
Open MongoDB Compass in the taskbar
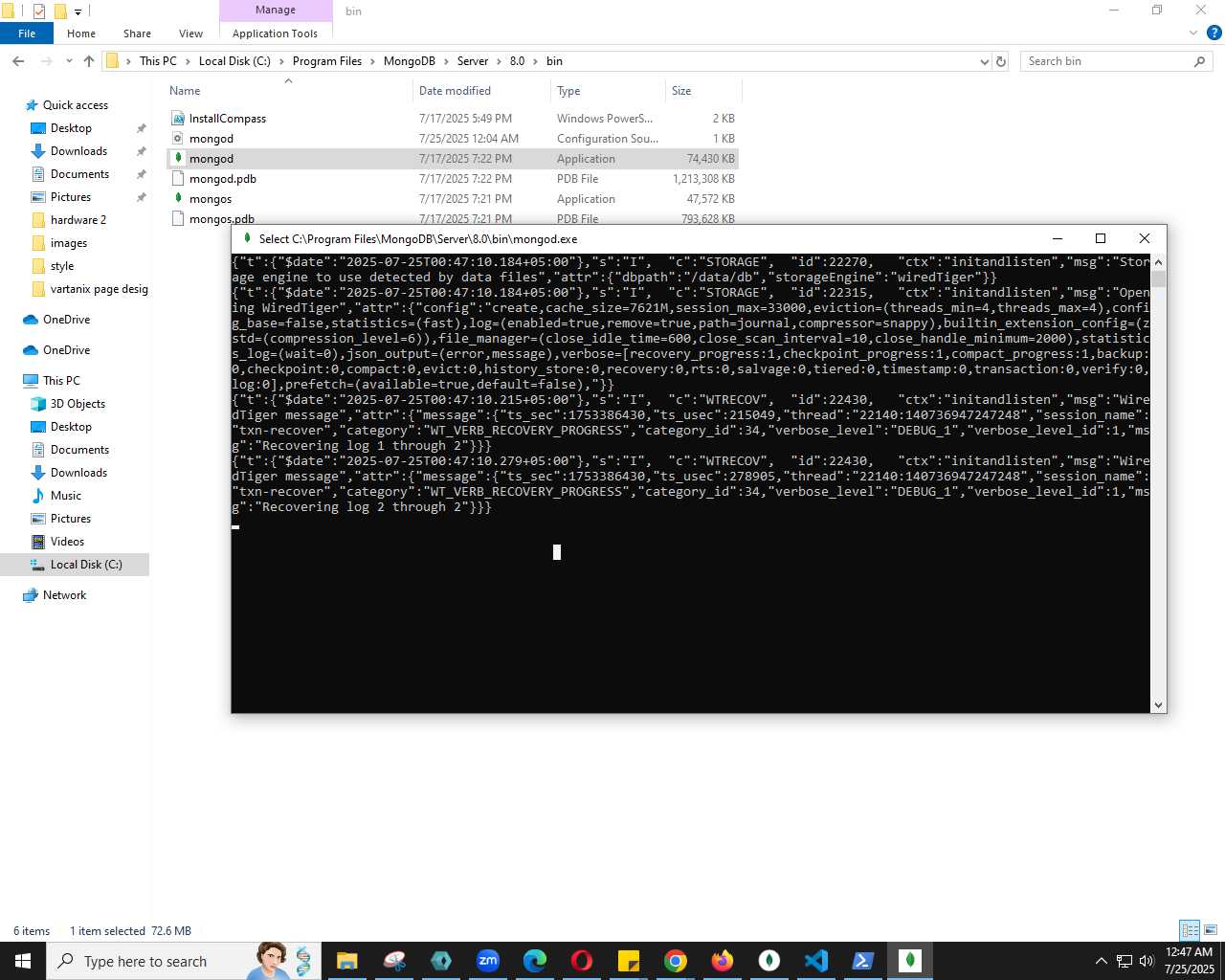pyautogui.click(x=769, y=961)
